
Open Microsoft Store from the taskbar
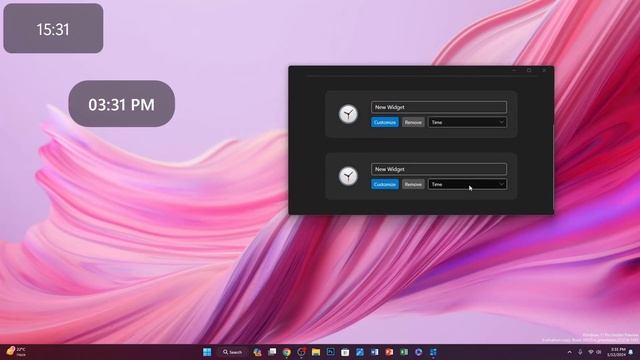345,352
